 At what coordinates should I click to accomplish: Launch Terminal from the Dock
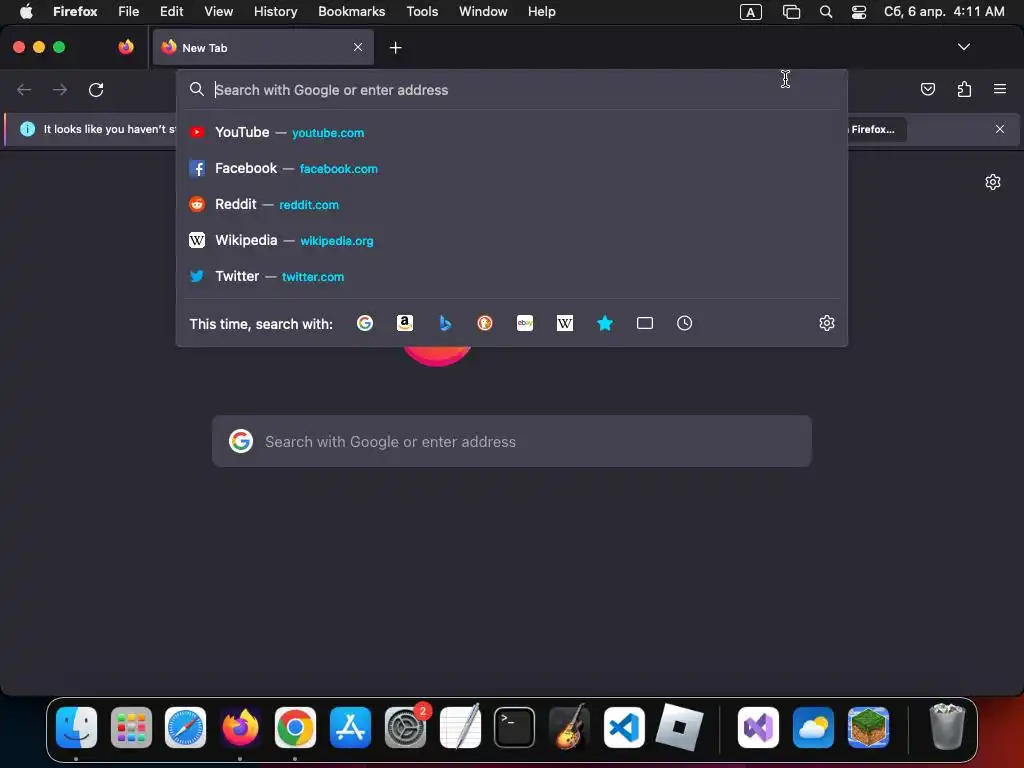pyautogui.click(x=515, y=727)
